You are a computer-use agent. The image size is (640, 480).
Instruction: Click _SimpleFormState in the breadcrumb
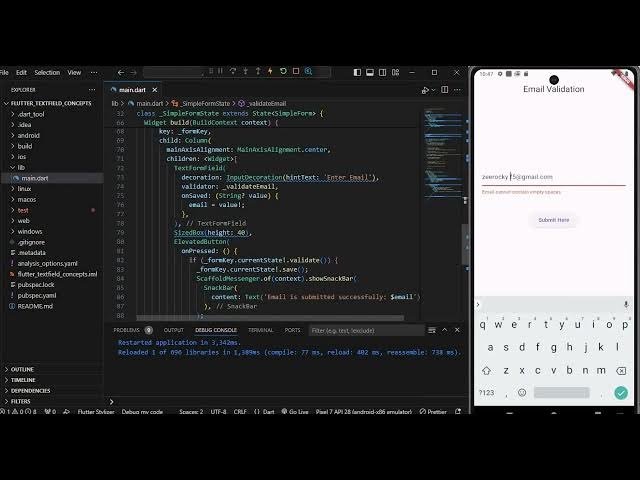(x=206, y=104)
